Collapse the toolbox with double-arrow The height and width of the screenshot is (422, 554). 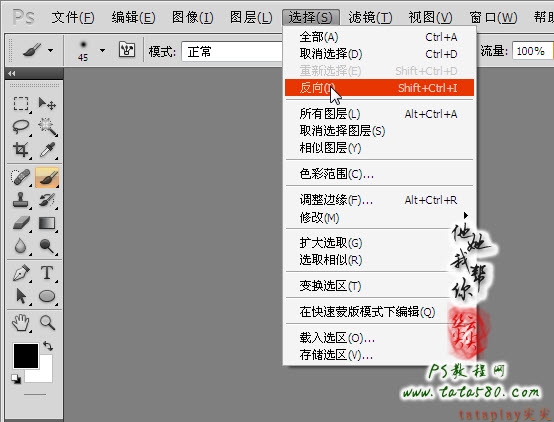click(x=12, y=74)
